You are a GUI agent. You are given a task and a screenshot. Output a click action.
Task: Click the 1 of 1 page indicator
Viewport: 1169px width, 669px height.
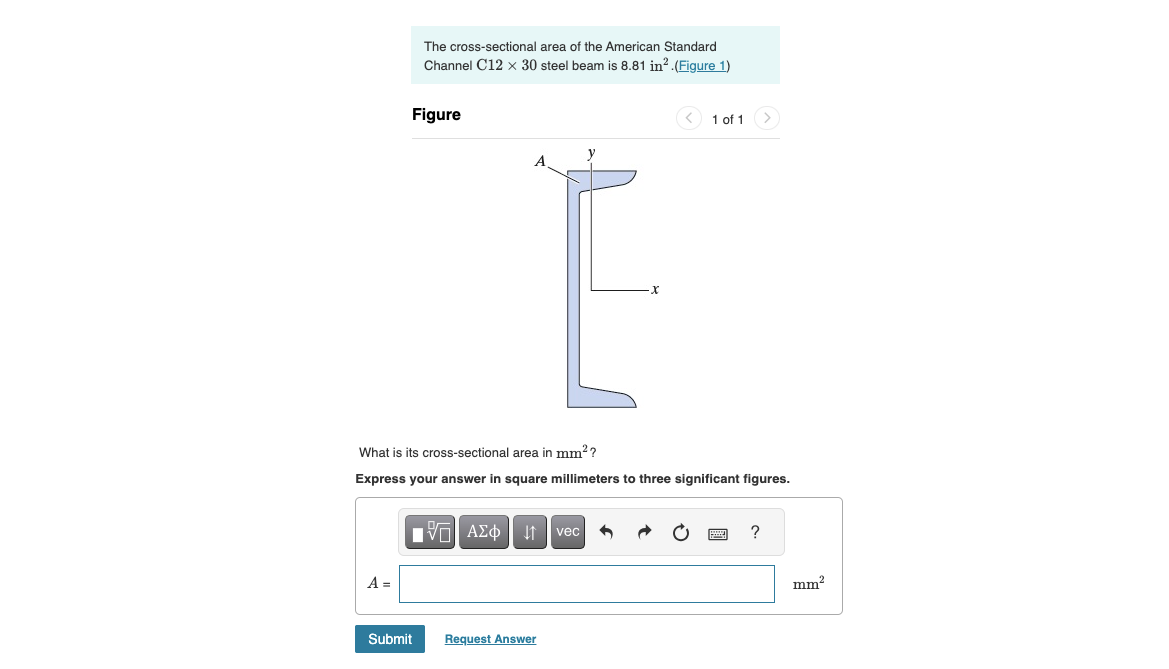[x=727, y=119]
